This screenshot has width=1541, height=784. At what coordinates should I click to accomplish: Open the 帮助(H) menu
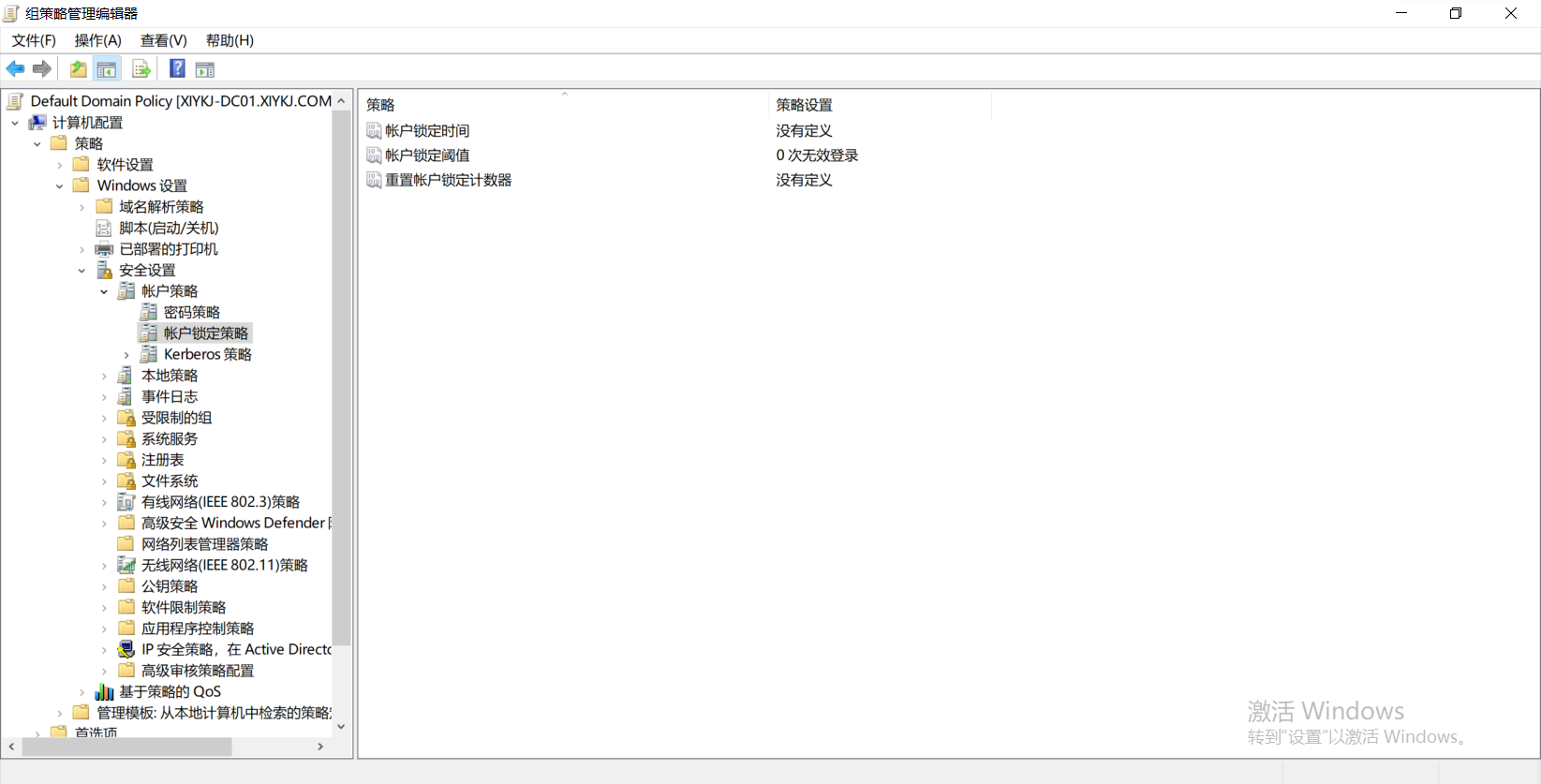point(230,40)
